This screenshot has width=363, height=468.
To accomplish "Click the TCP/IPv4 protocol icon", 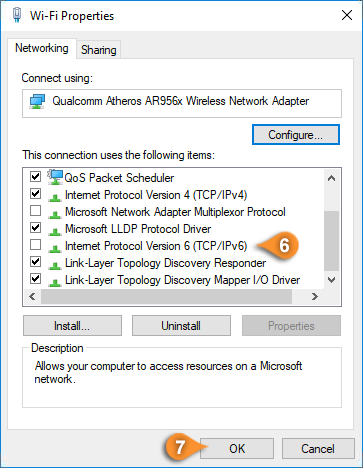I will coord(55,197).
